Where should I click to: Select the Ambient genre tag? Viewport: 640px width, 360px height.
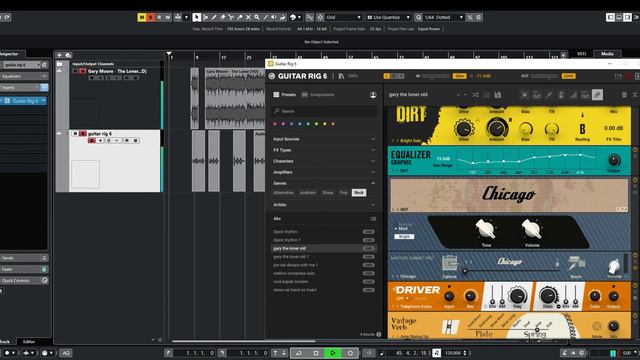308,193
